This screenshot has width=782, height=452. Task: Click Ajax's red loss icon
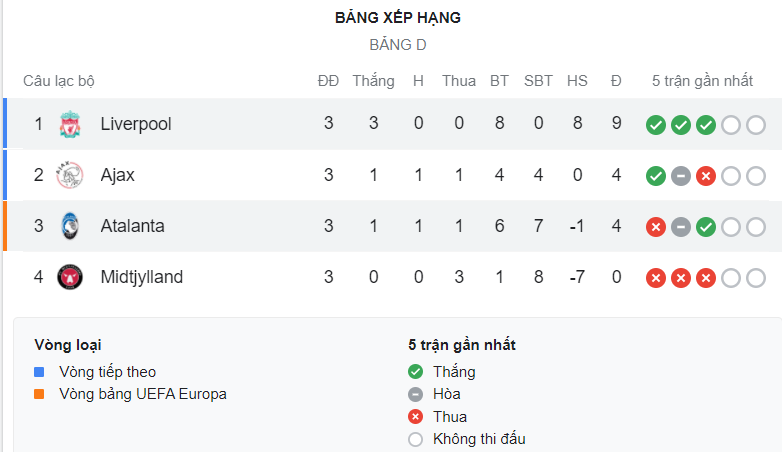[x=706, y=176]
